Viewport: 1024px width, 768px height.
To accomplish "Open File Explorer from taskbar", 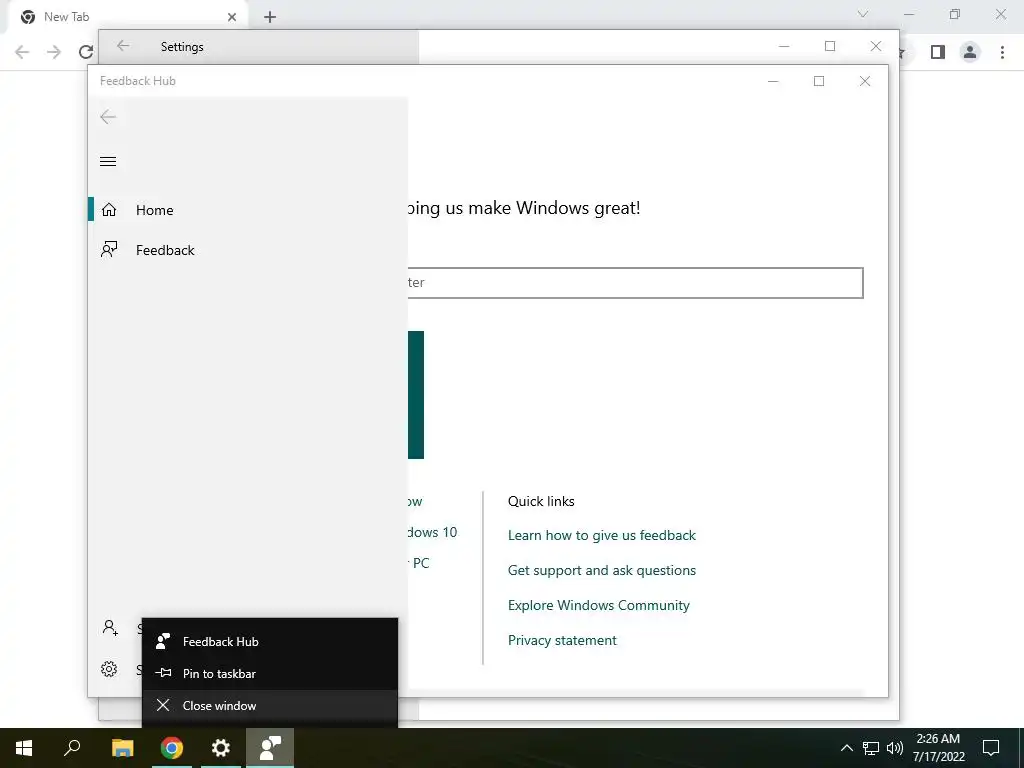I will click(x=122, y=748).
